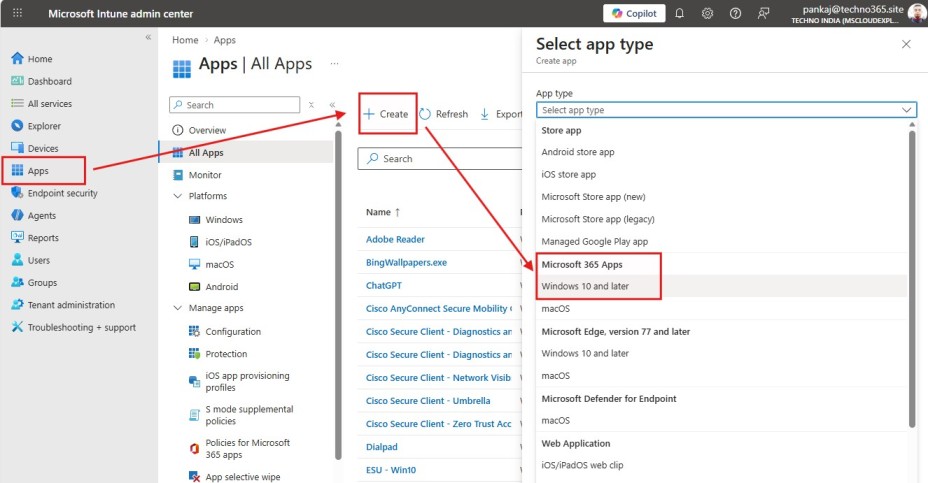Open the Windows platform item

215,220
